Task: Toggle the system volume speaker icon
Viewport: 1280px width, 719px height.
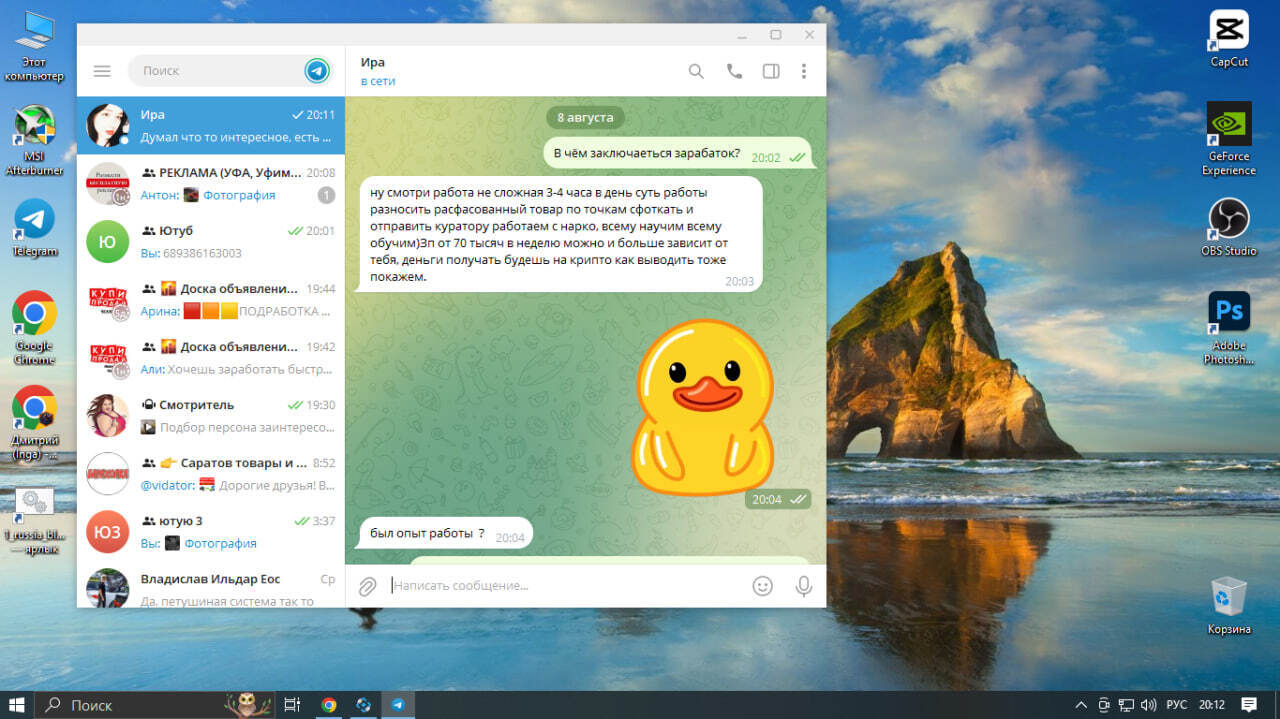Action: tap(1149, 705)
